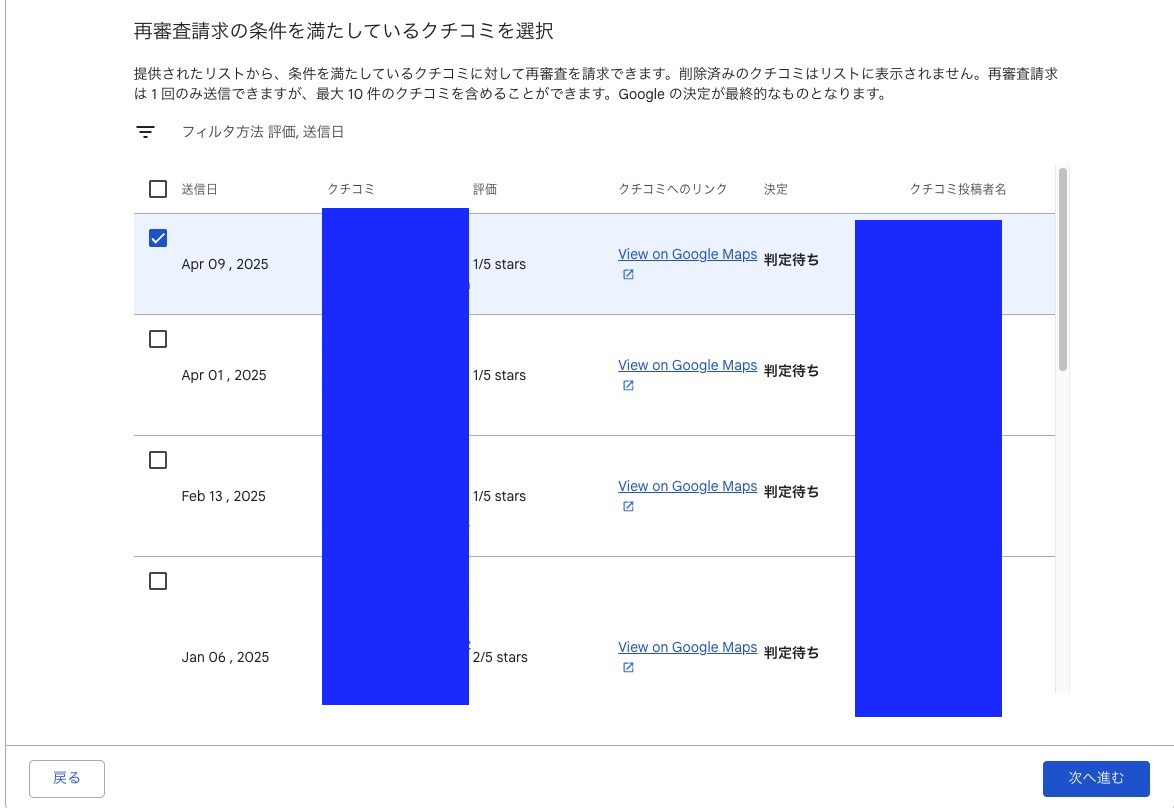
Task: Open the external link icon on the Feb 13 row
Action: [628, 505]
